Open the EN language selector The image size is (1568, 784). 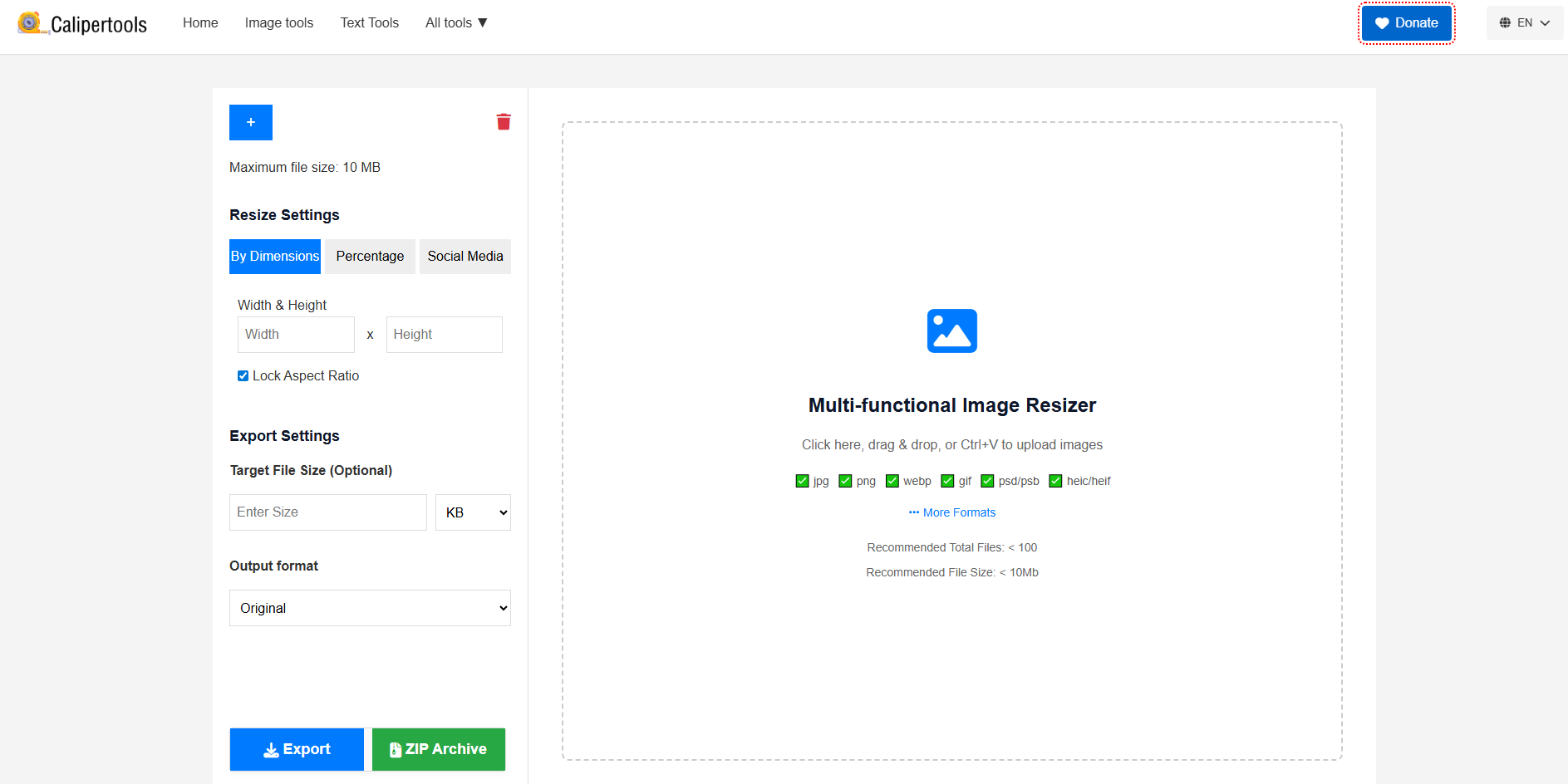tap(1525, 23)
